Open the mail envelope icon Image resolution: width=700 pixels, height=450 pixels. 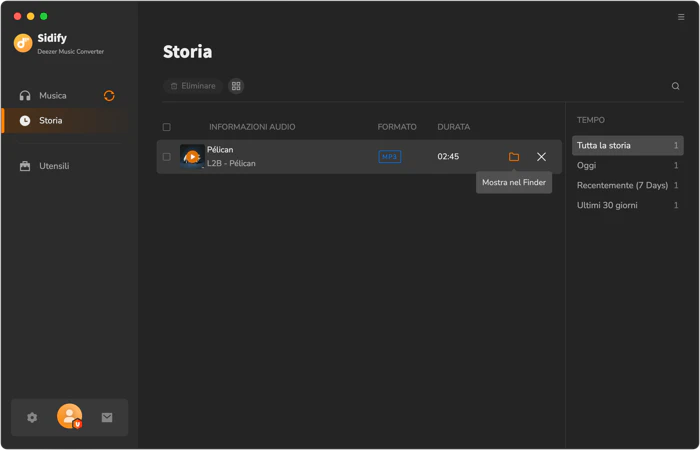click(107, 417)
